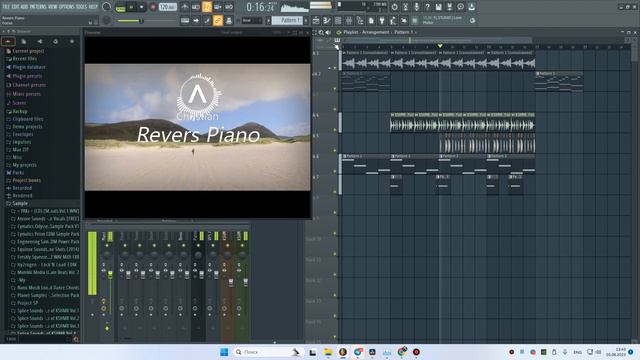Click the playlist speaker icon
The image size is (640, 360).
(328, 32)
